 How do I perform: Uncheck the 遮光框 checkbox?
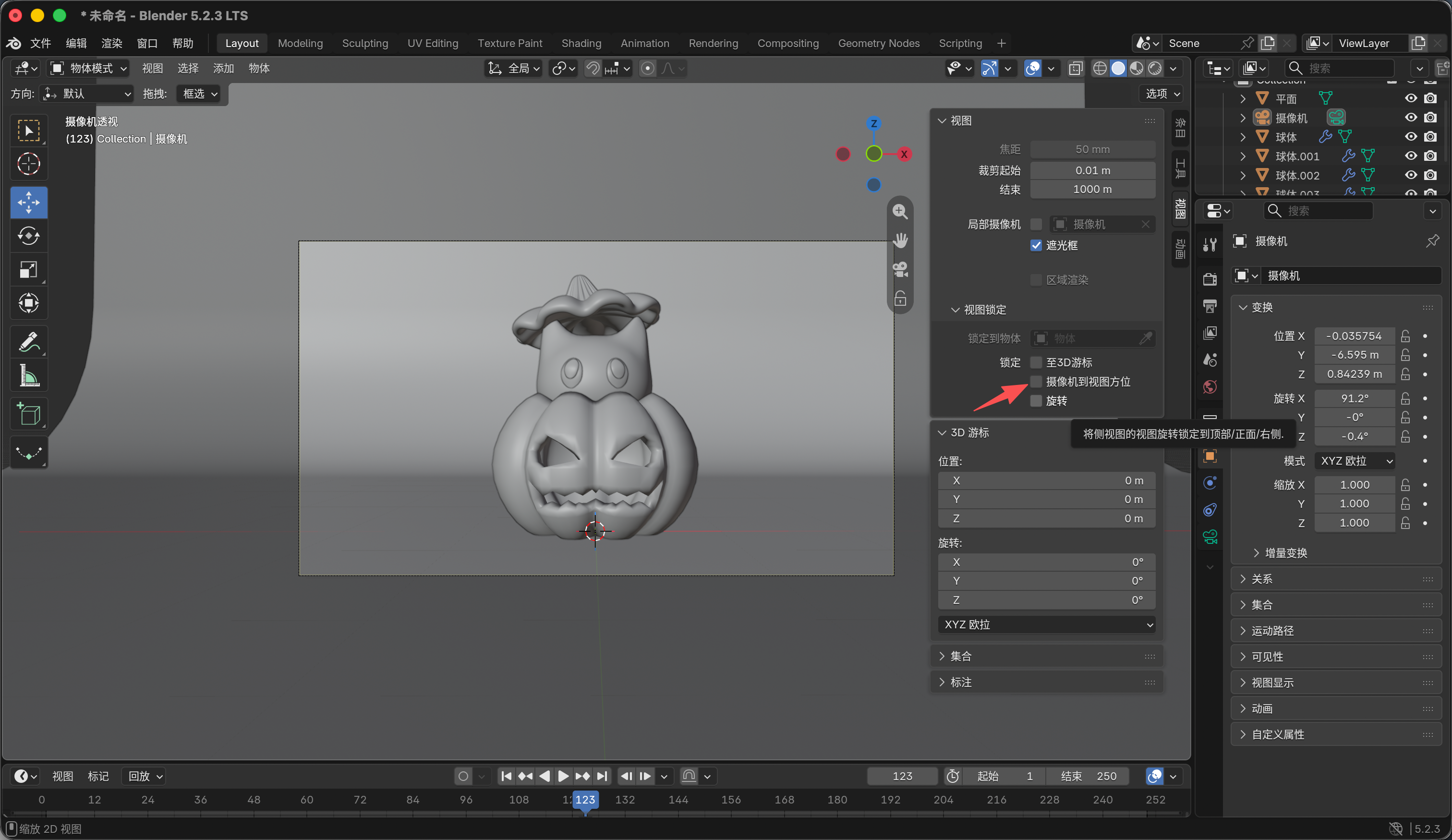tap(1036, 245)
